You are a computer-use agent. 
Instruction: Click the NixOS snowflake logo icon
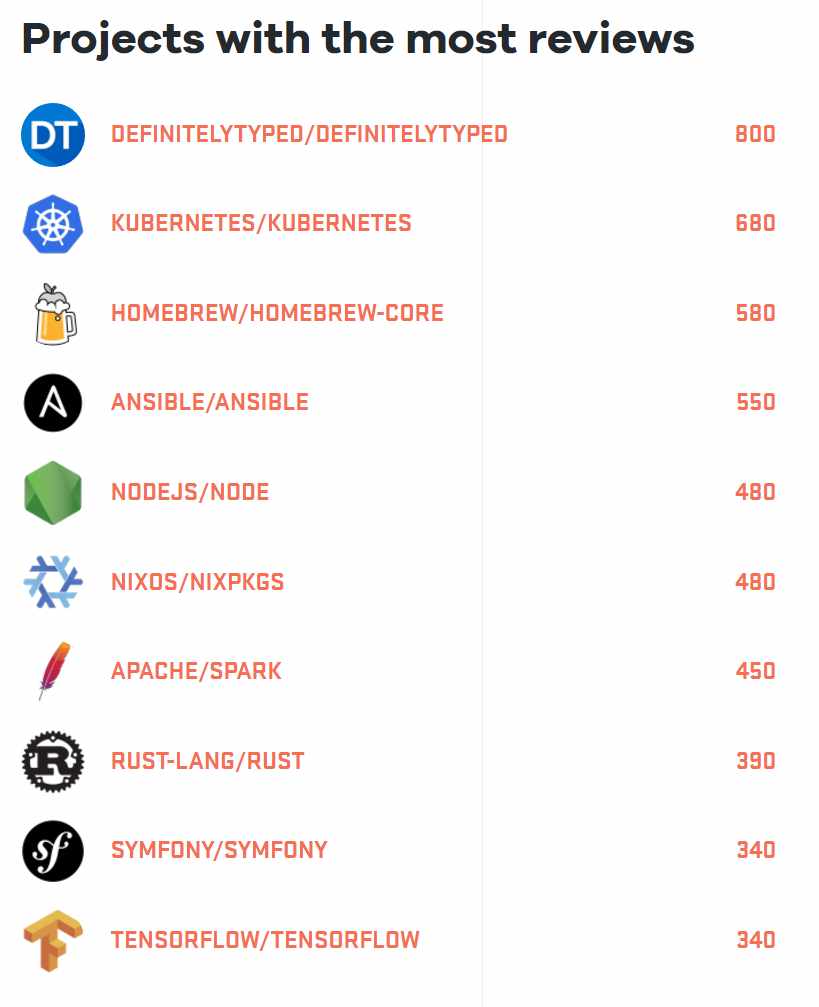click(53, 582)
